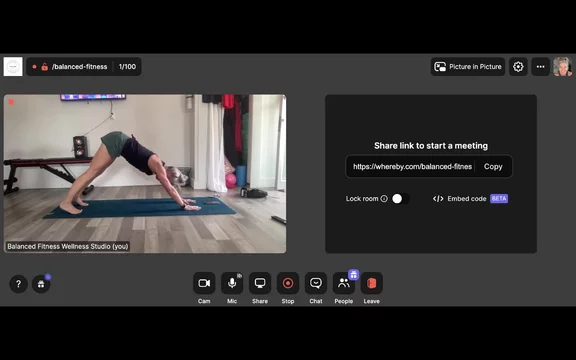Click the Lock room info icon
The height and width of the screenshot is (360, 576).
point(384,199)
